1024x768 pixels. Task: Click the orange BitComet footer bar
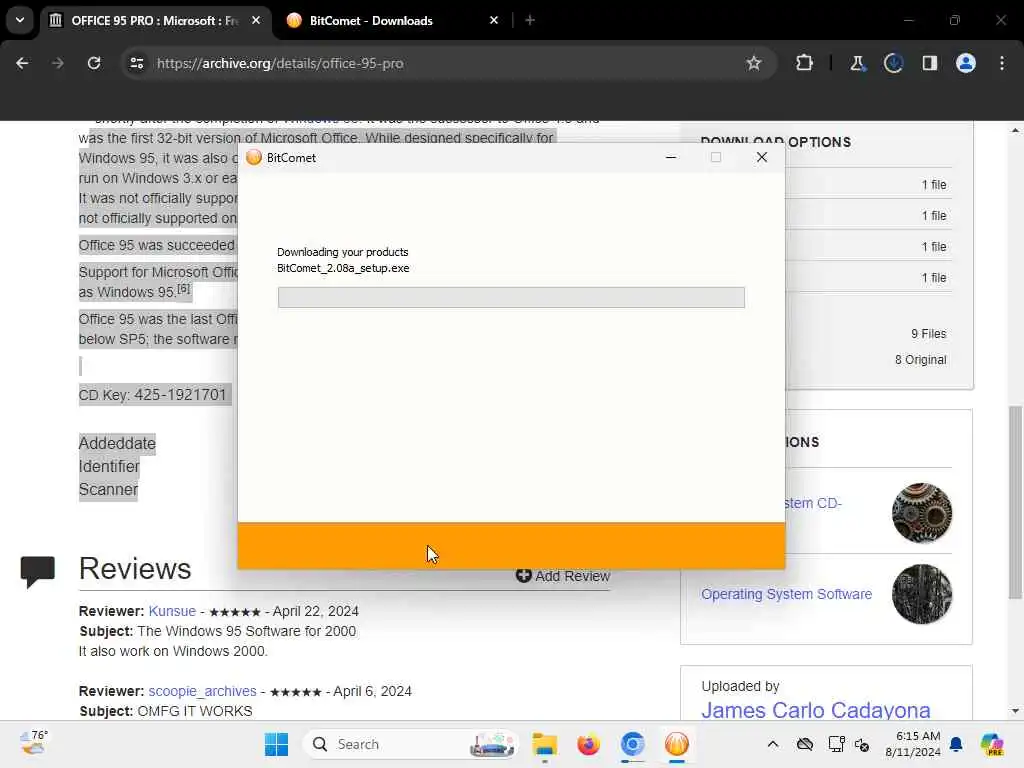(511, 545)
